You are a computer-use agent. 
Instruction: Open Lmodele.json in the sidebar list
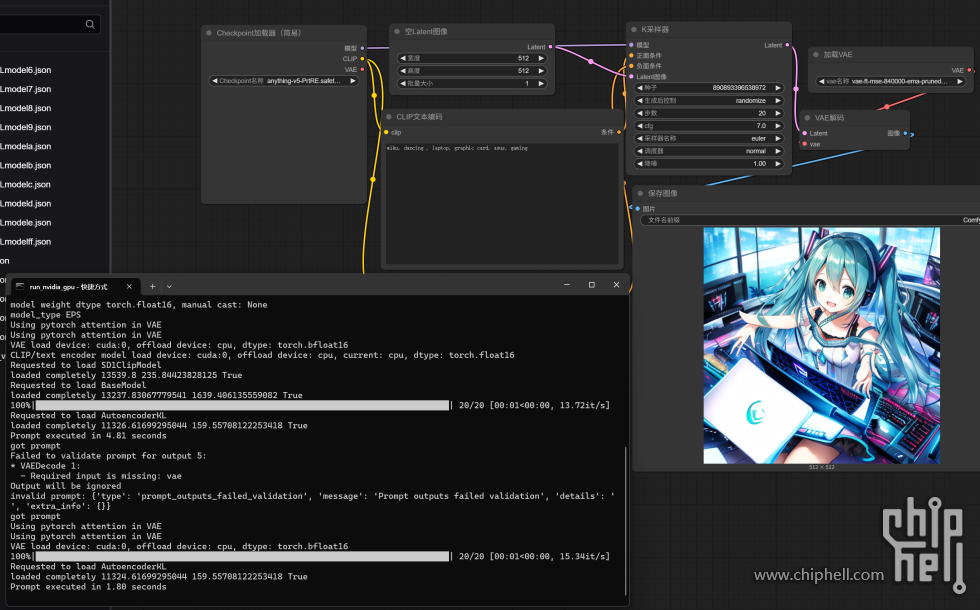26,222
